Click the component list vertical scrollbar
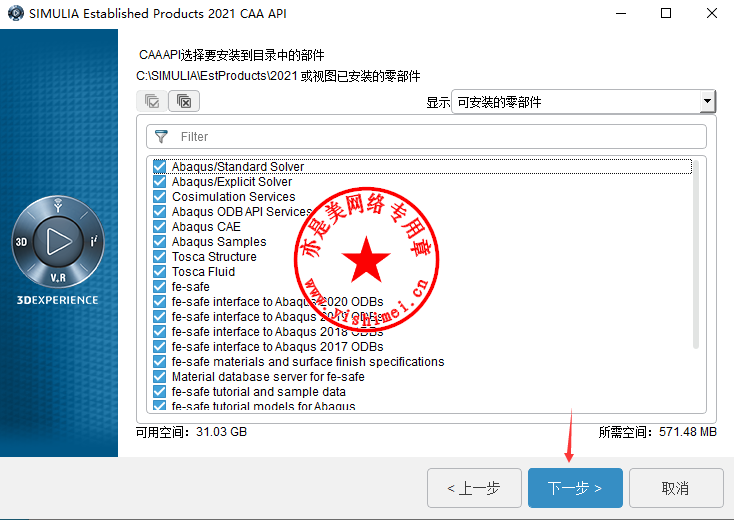This screenshot has height=520, width=734. [x=696, y=254]
